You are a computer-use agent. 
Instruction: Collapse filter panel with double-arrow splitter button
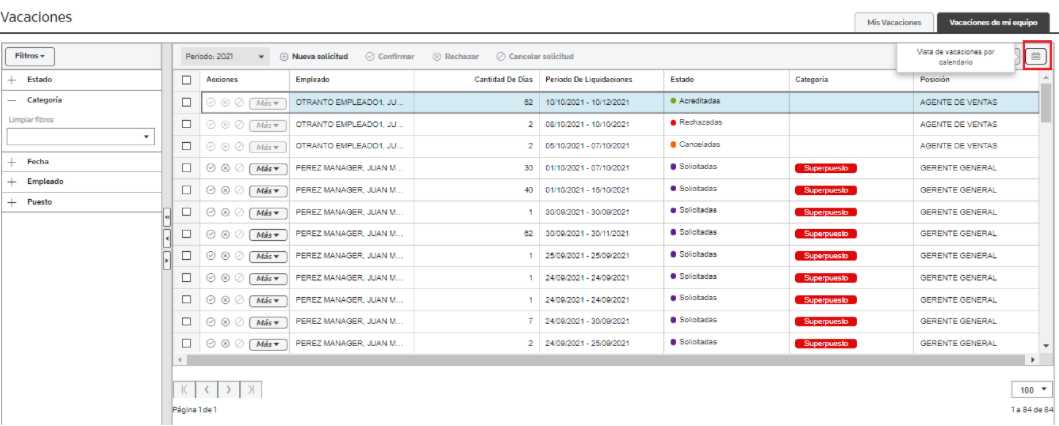(x=167, y=219)
